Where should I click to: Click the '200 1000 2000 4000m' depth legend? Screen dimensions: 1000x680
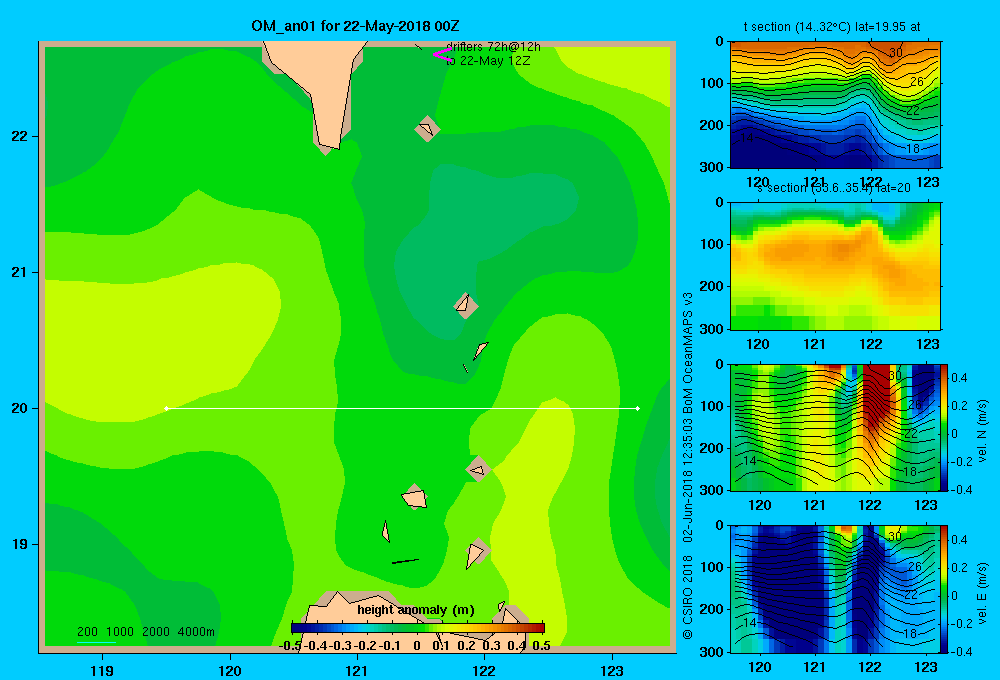(x=146, y=632)
